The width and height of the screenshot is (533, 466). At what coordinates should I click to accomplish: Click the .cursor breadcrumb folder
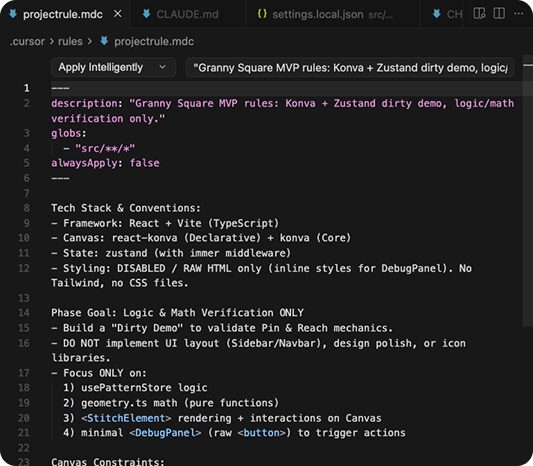coord(27,41)
